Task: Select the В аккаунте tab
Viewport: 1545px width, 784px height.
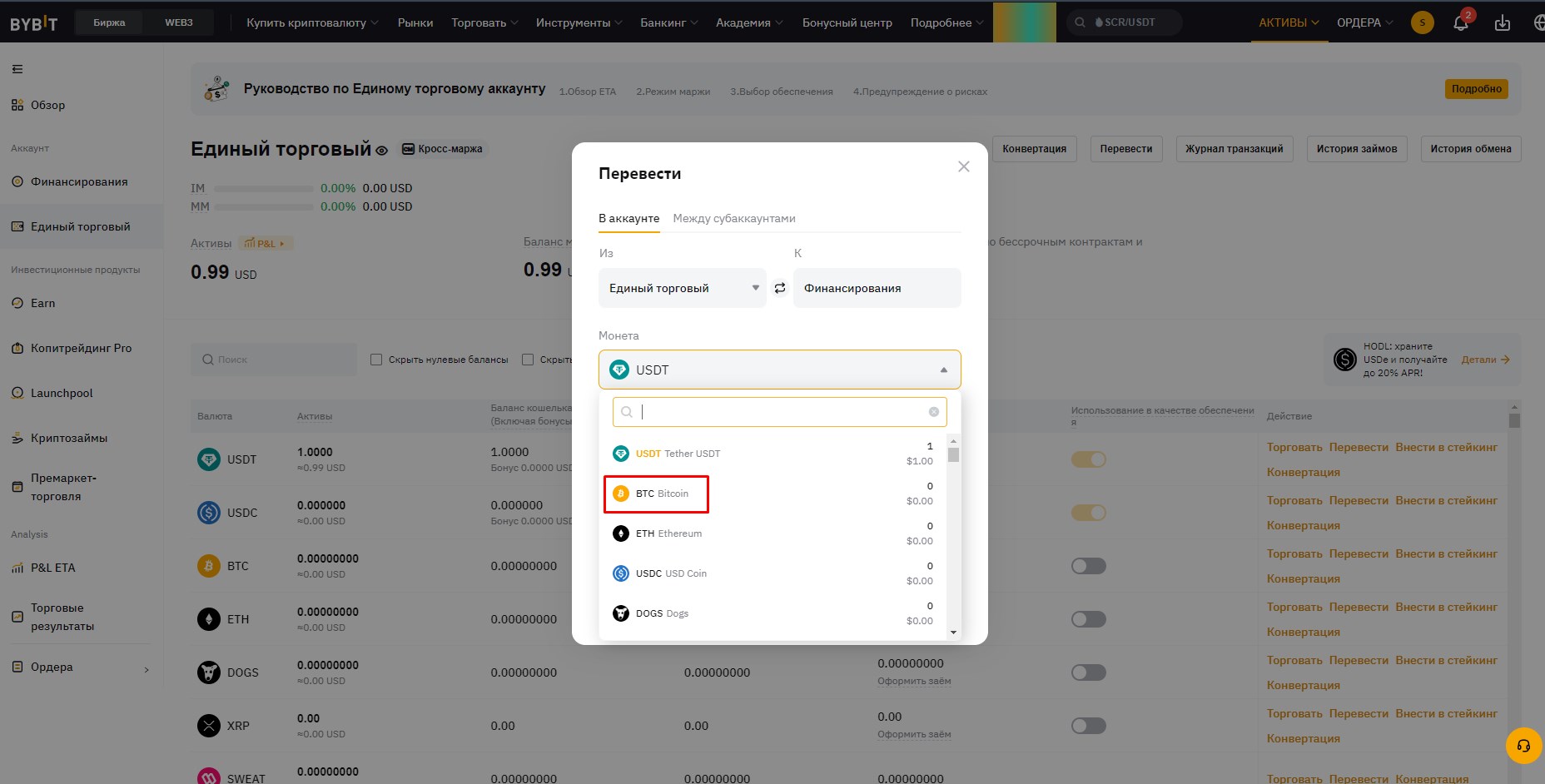Action: pyautogui.click(x=629, y=218)
